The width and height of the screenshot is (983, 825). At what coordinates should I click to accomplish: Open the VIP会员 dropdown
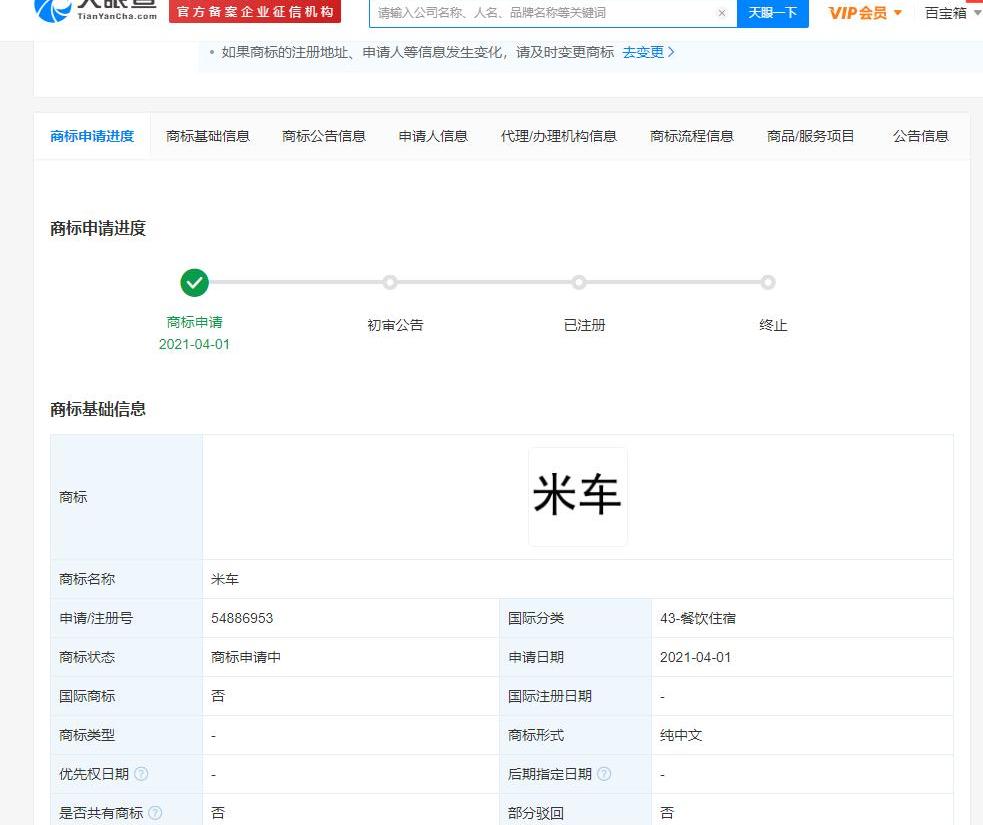pyautogui.click(x=864, y=13)
